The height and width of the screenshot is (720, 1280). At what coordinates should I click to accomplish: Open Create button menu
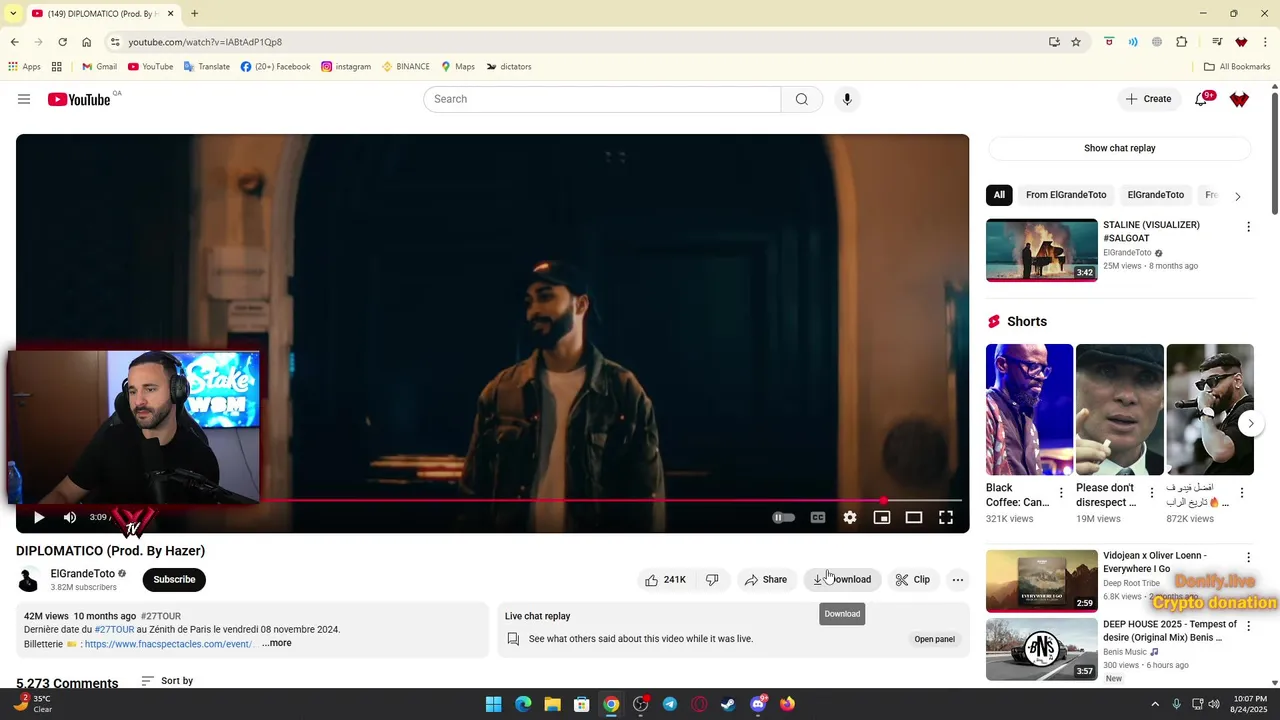tap(1148, 99)
